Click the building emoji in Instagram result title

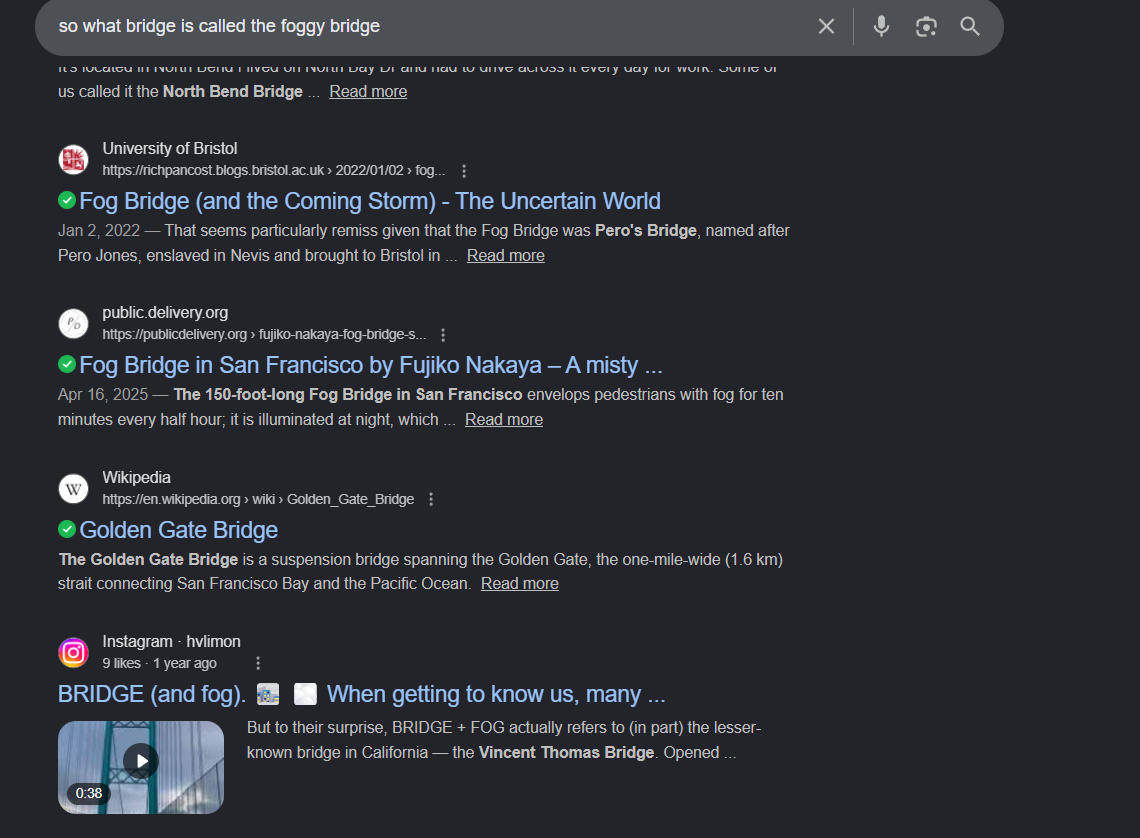[x=268, y=694]
